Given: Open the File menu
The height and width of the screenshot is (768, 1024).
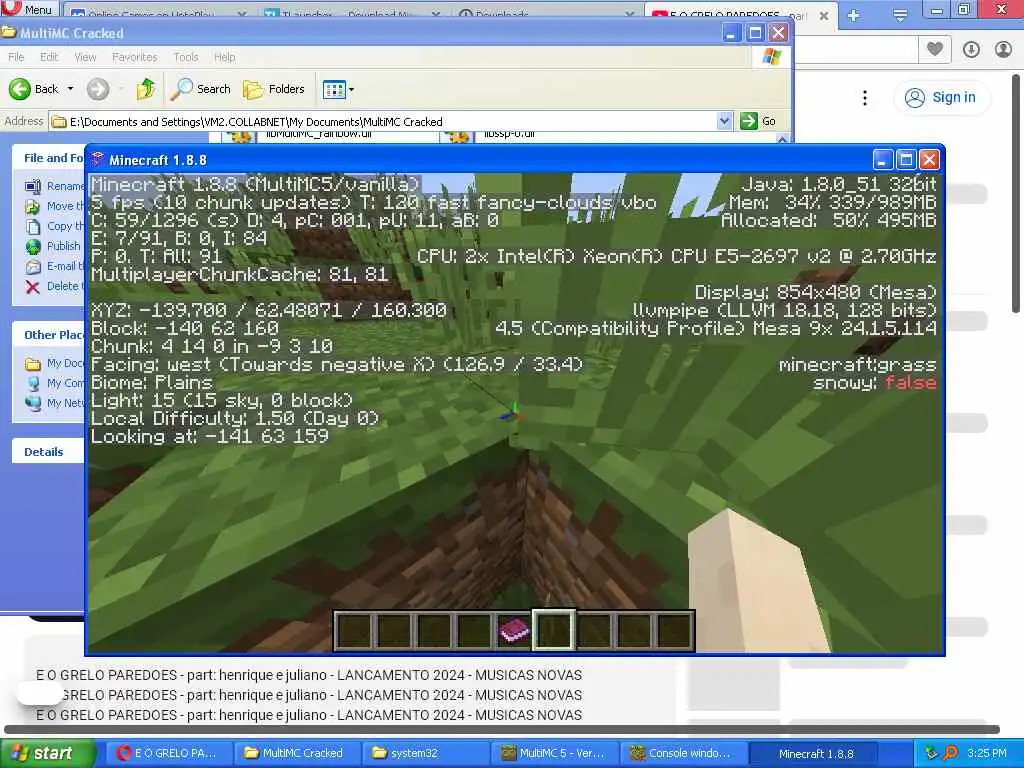Looking at the screenshot, I should tap(16, 57).
